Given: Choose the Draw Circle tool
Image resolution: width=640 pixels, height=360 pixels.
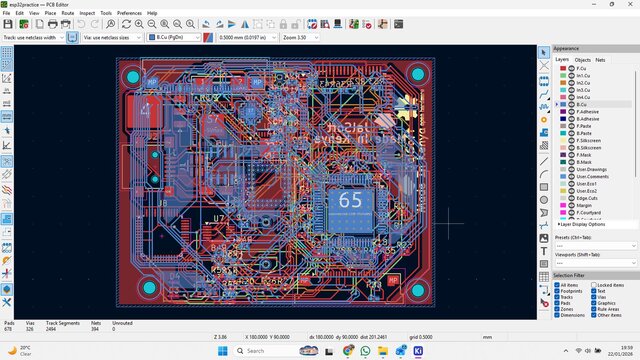Looking at the screenshot, I should pyautogui.click(x=544, y=200).
